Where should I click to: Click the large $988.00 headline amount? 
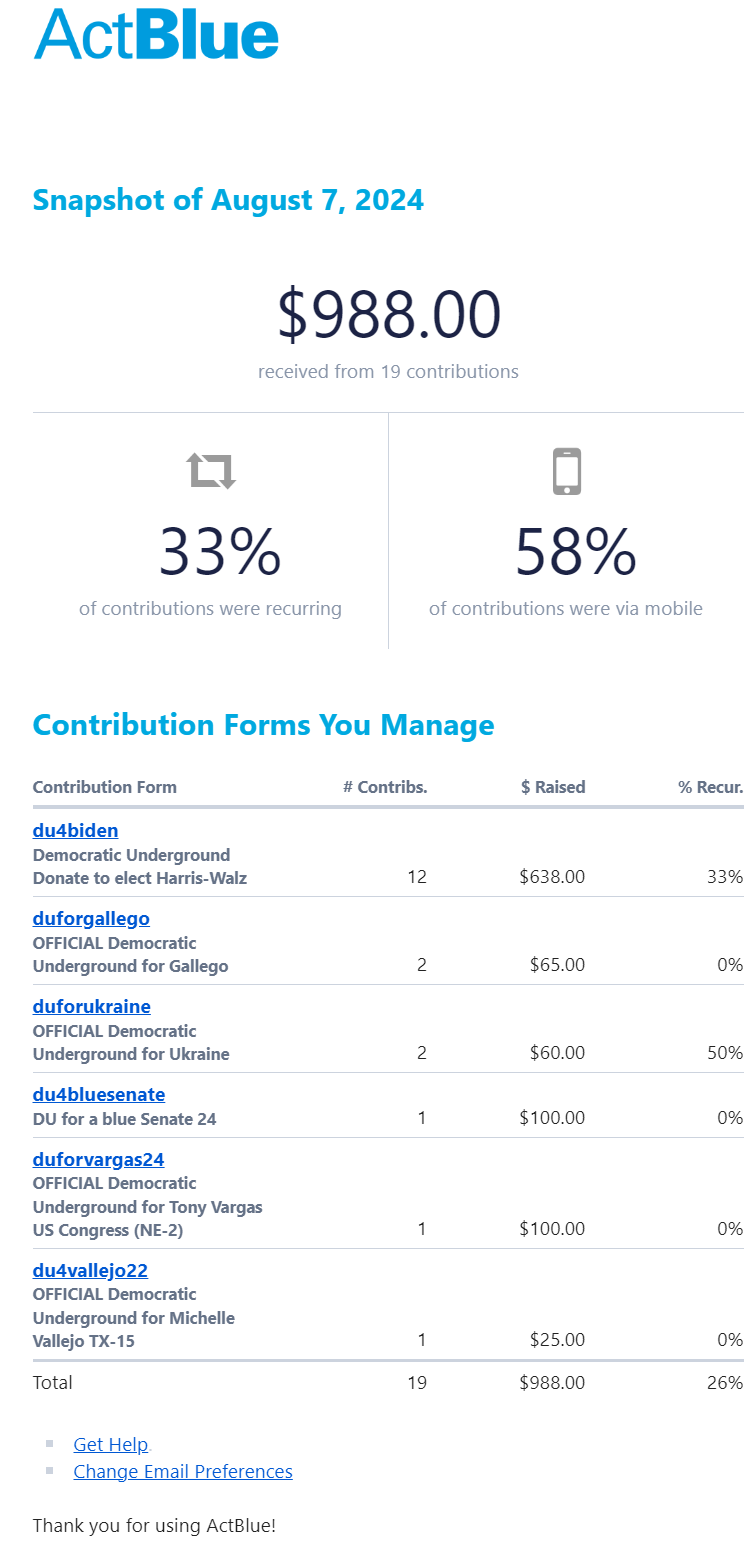click(x=388, y=314)
